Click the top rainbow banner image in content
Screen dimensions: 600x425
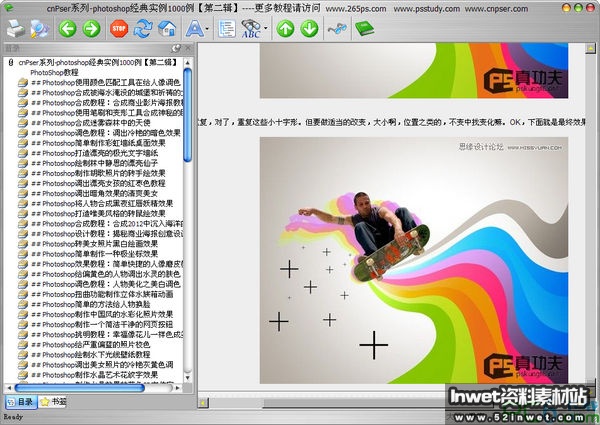[x=414, y=70]
